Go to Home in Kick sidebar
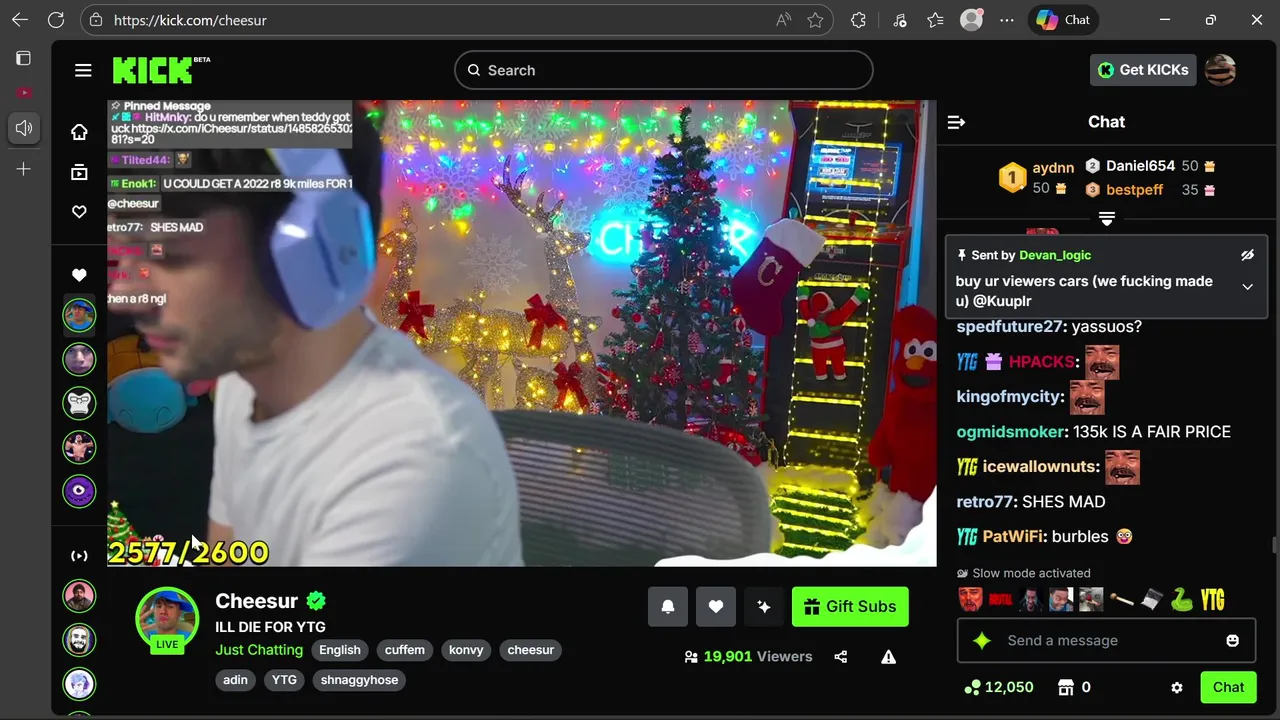 [79, 132]
